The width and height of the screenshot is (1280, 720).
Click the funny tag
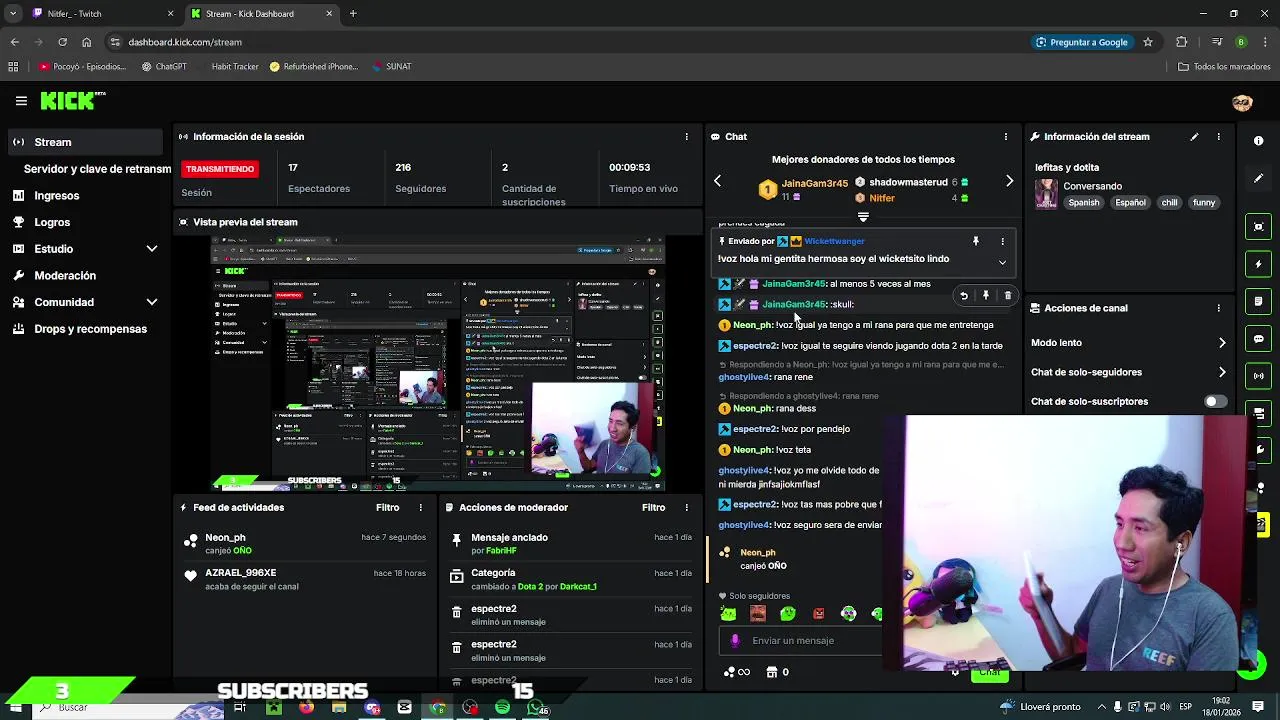click(x=1204, y=203)
